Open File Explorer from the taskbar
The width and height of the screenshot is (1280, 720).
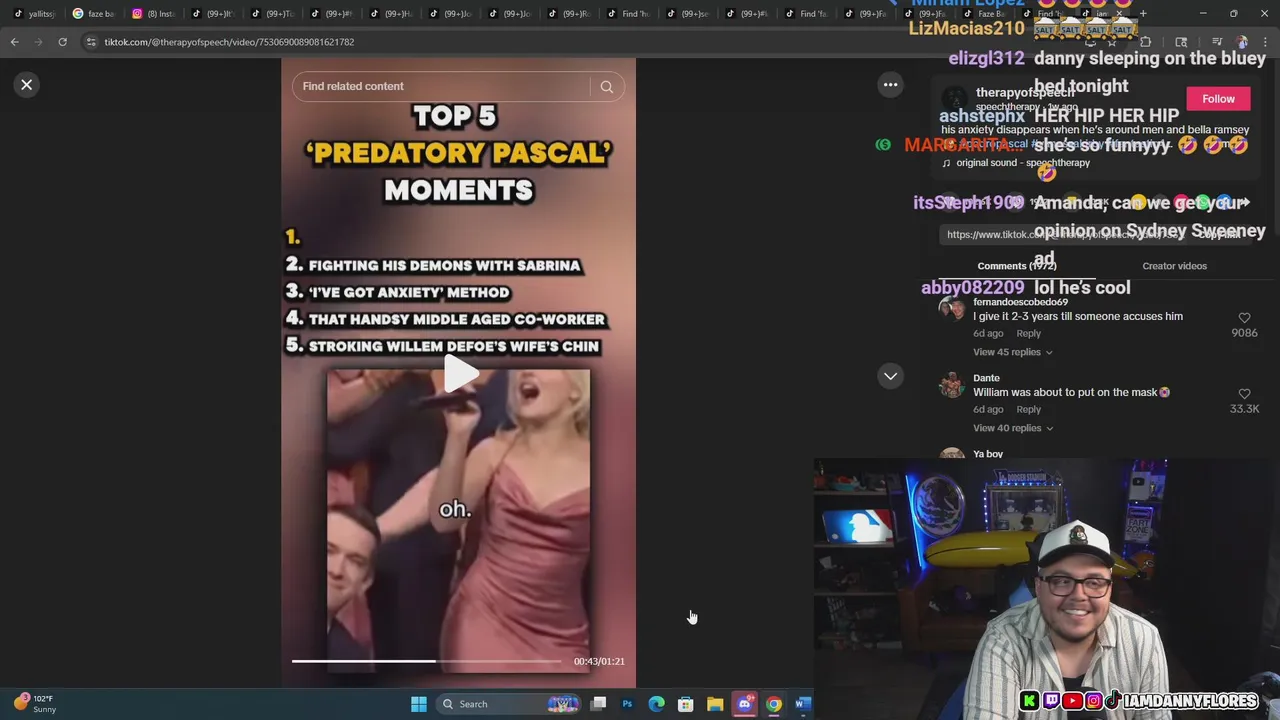click(x=715, y=704)
